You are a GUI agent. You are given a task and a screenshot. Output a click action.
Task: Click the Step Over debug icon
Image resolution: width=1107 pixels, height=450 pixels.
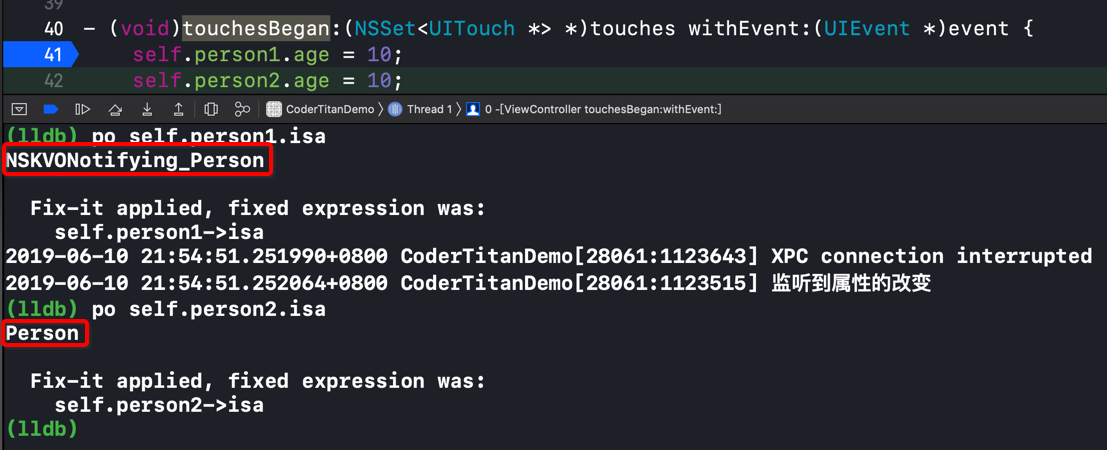point(115,109)
